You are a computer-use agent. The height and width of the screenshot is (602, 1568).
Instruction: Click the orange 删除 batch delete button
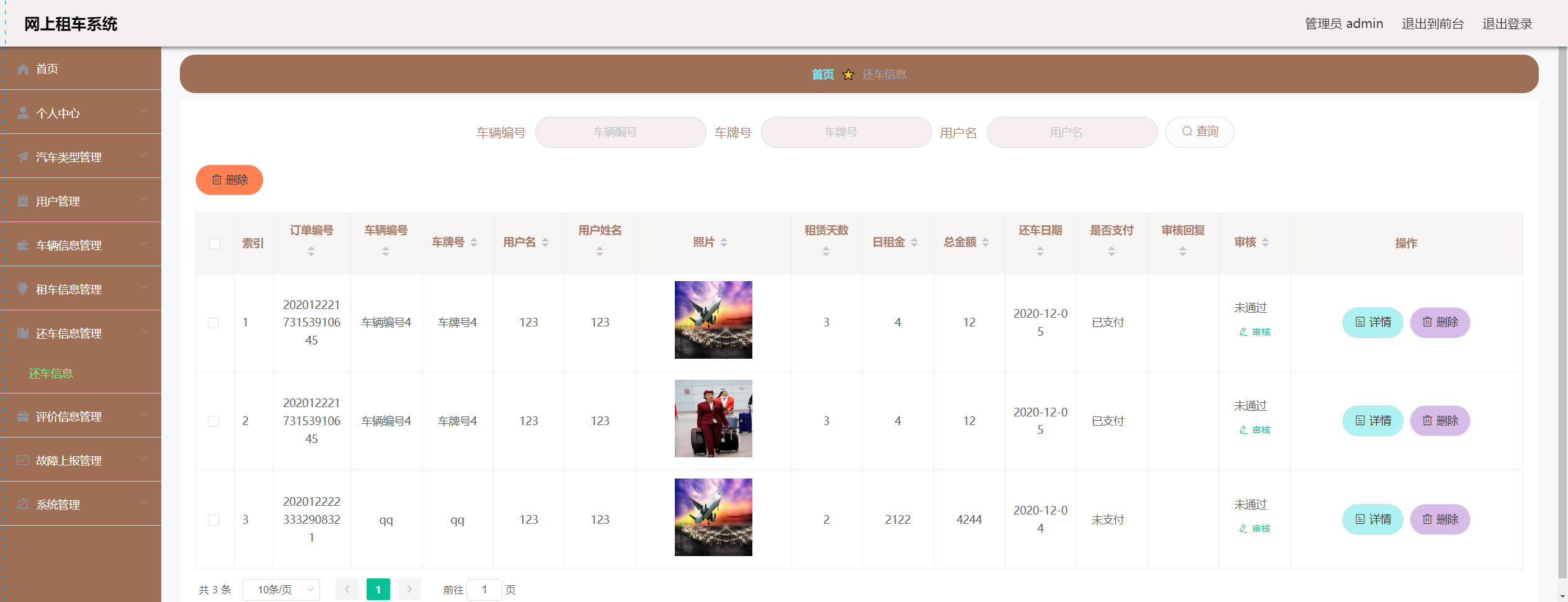tap(229, 180)
